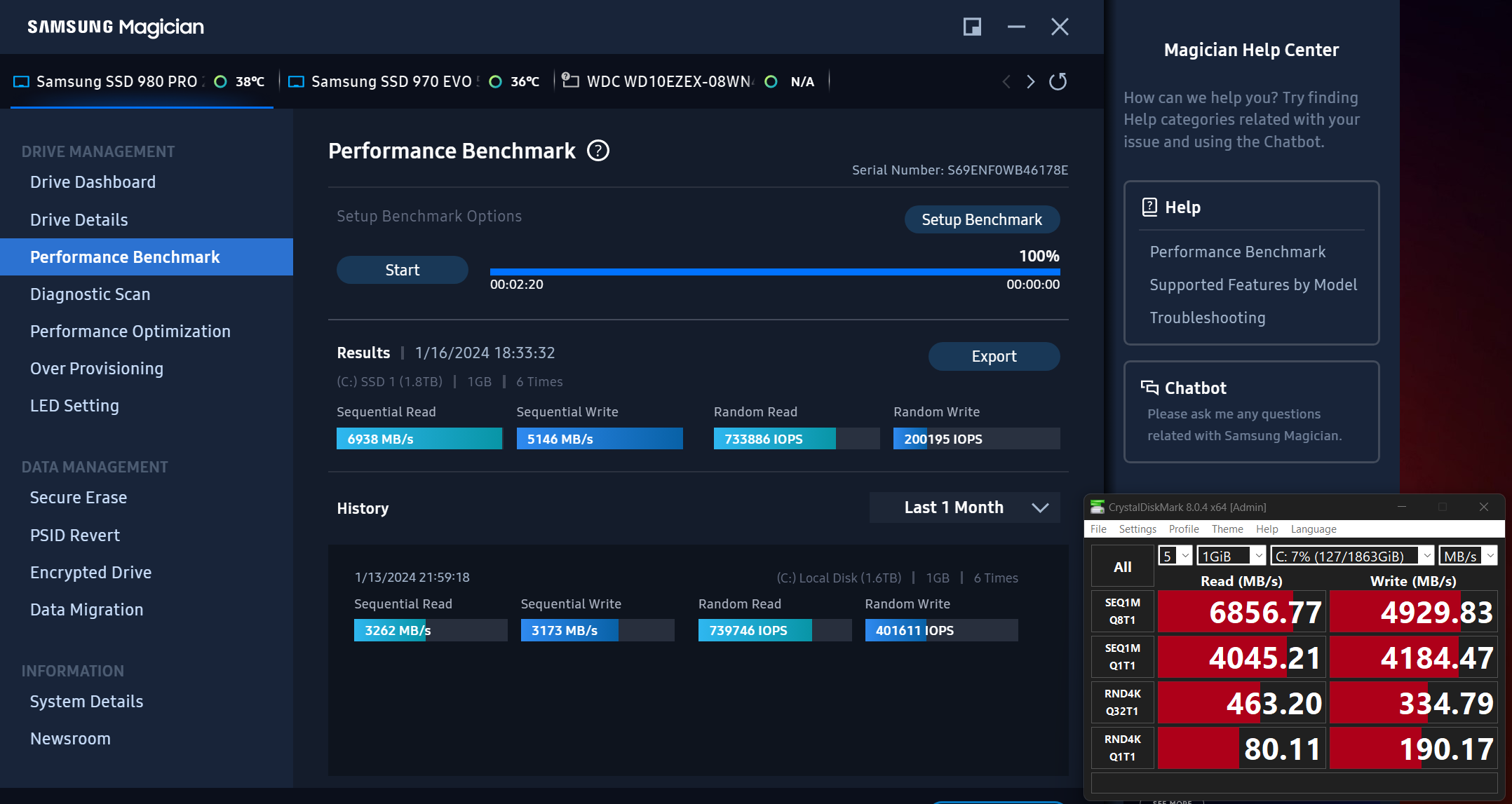Open Supported Features by Model help link
This screenshot has width=1512, height=804.
coord(1253,285)
